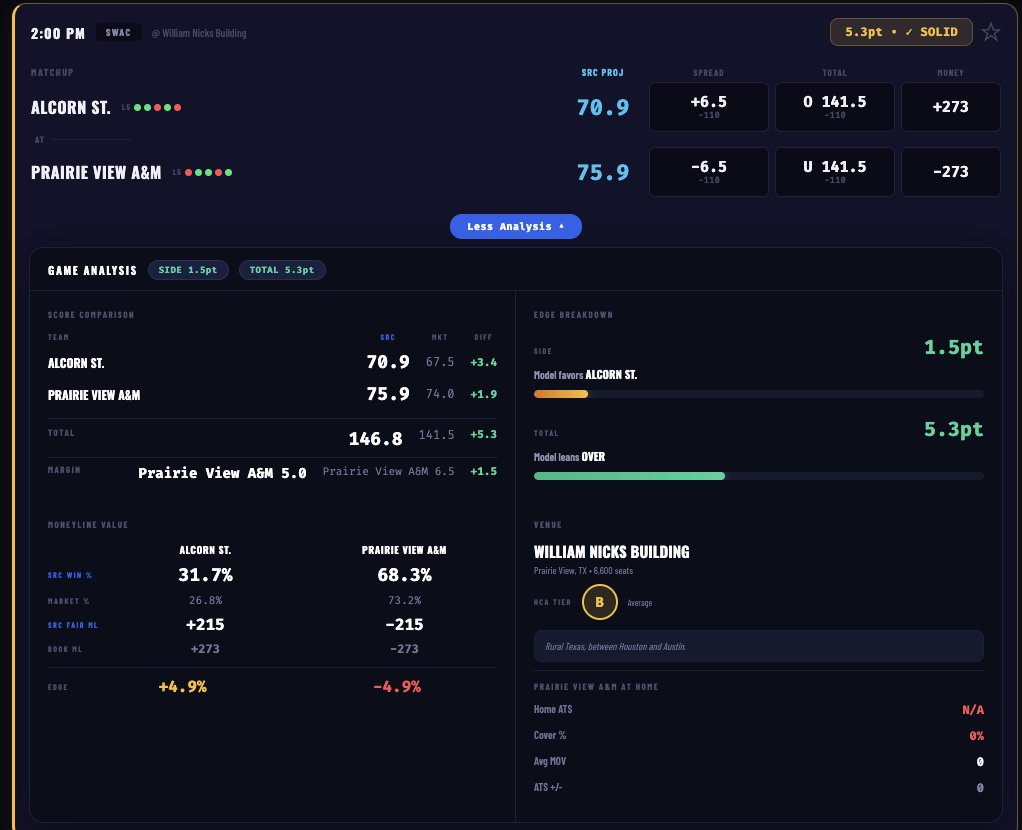The image size is (1022, 830).
Task: Click the 74.0 market score for Prairie View
Action: tap(440, 394)
